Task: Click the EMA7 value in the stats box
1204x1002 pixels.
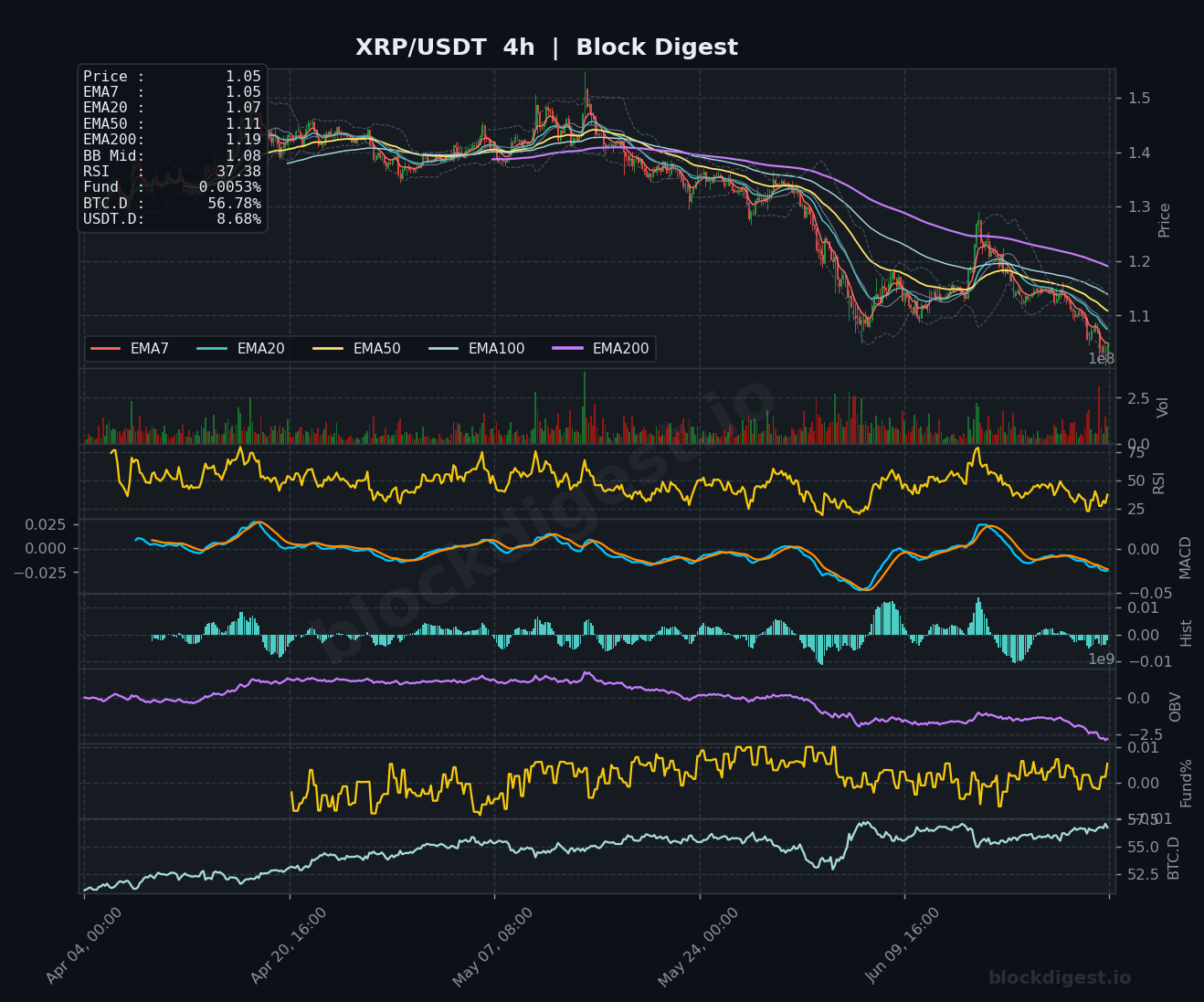Action: pyautogui.click(x=243, y=92)
